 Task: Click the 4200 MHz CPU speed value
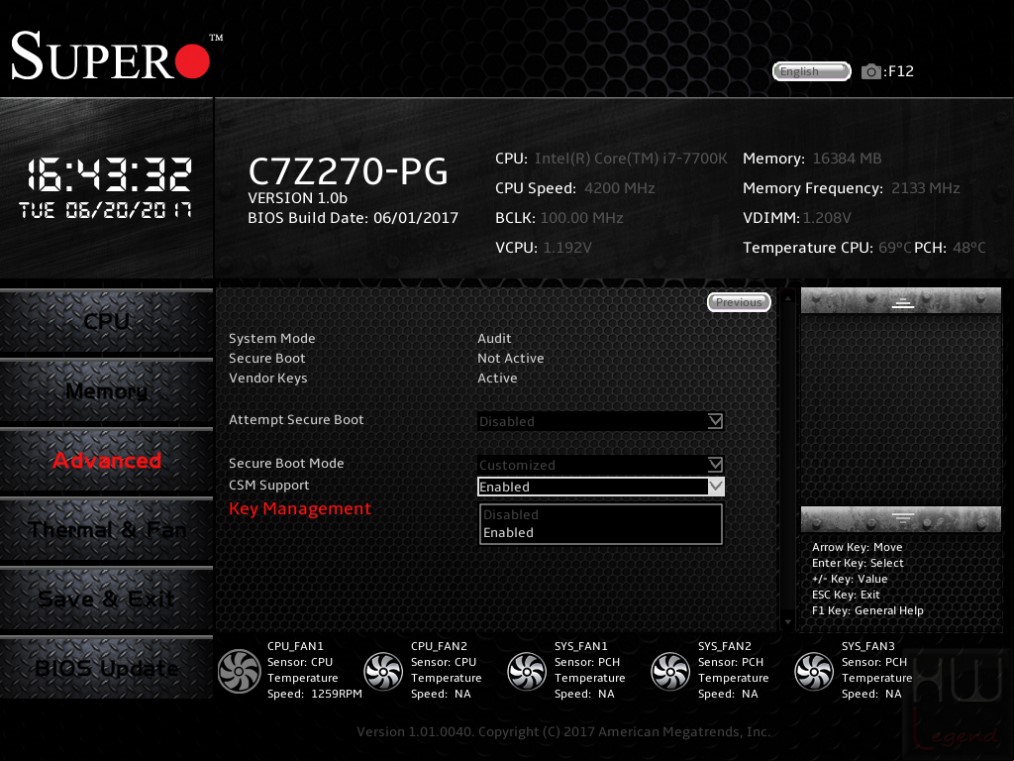point(619,188)
